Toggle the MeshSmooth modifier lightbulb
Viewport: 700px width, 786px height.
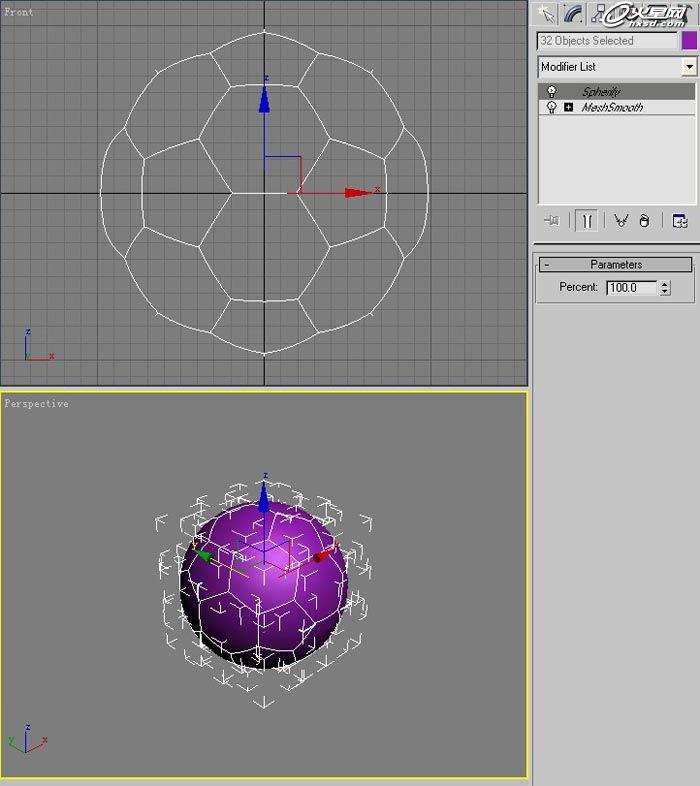point(551,108)
